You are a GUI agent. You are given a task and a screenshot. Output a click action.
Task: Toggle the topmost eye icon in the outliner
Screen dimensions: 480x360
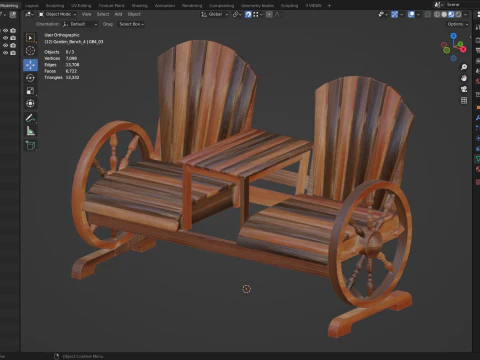click(6, 30)
